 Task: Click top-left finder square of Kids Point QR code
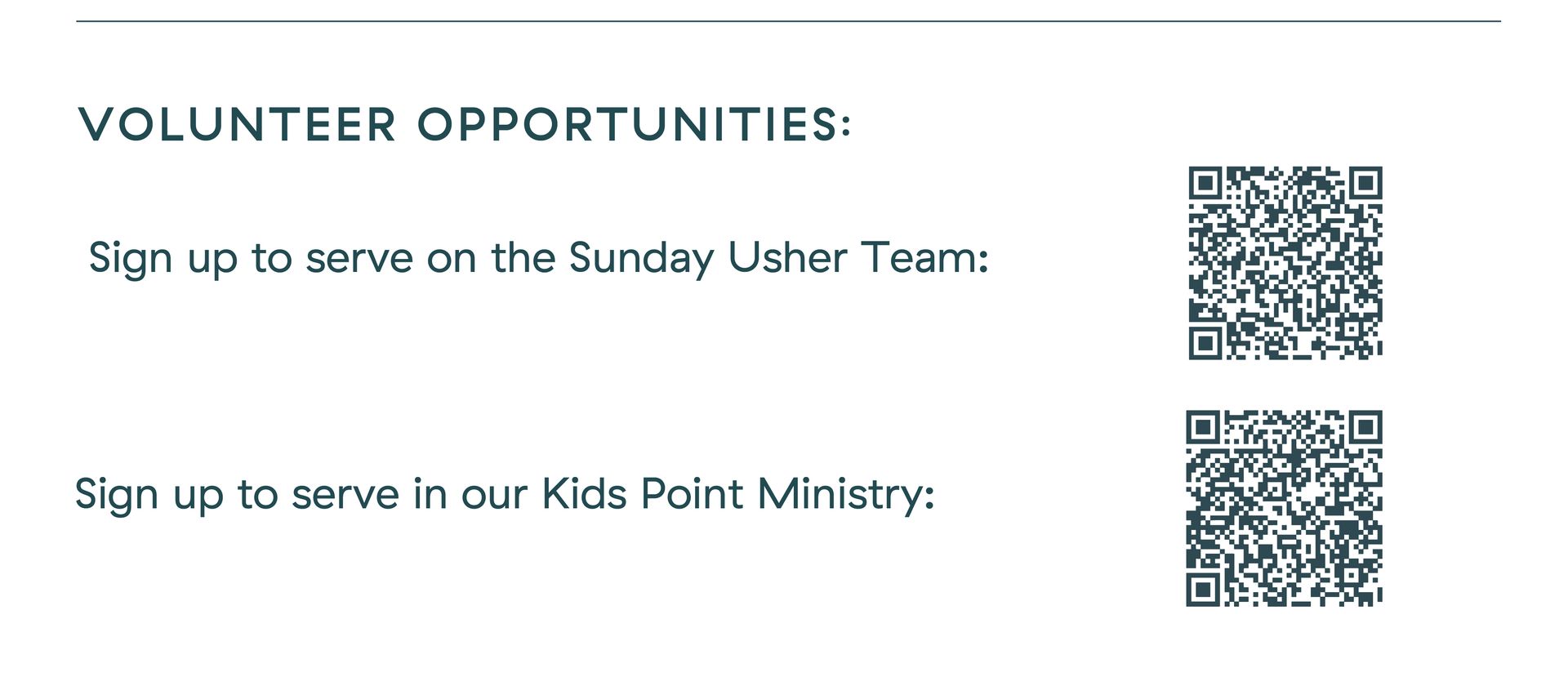point(1203,427)
